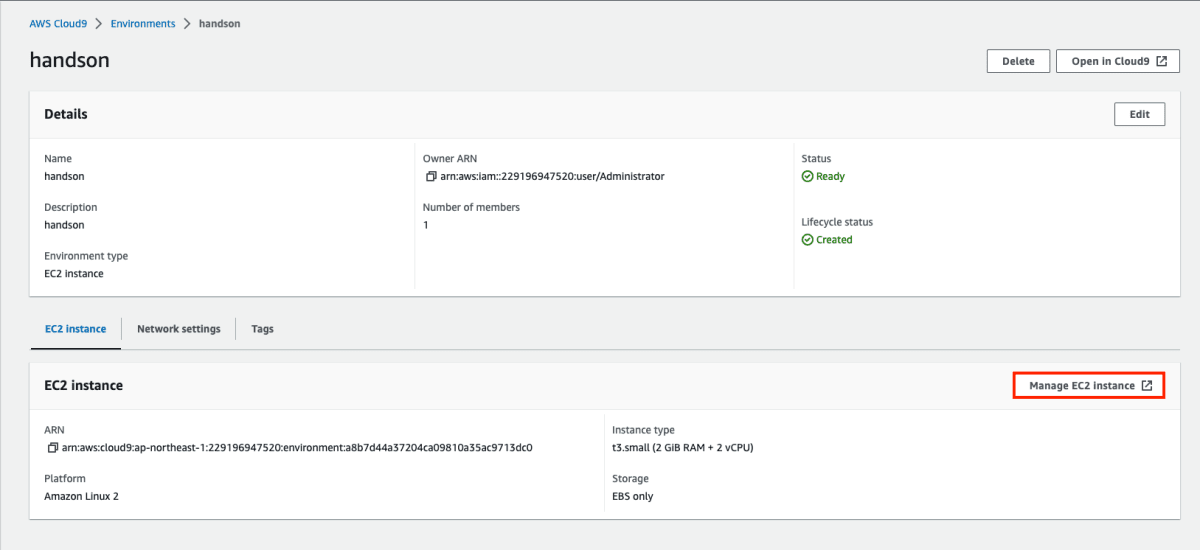
Task: Switch to the Network settings tab
Action: pyautogui.click(x=179, y=329)
